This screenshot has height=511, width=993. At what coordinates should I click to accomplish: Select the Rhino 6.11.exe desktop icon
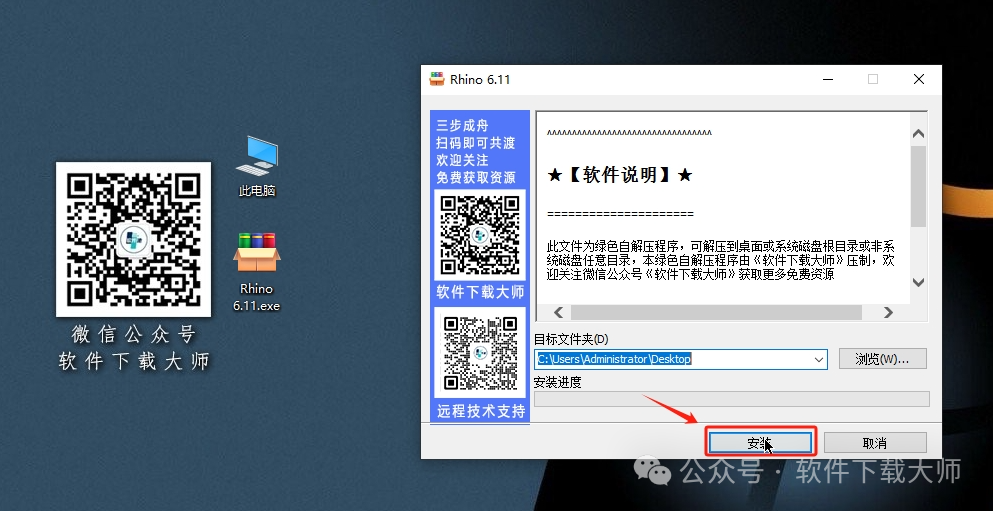pyautogui.click(x=256, y=272)
